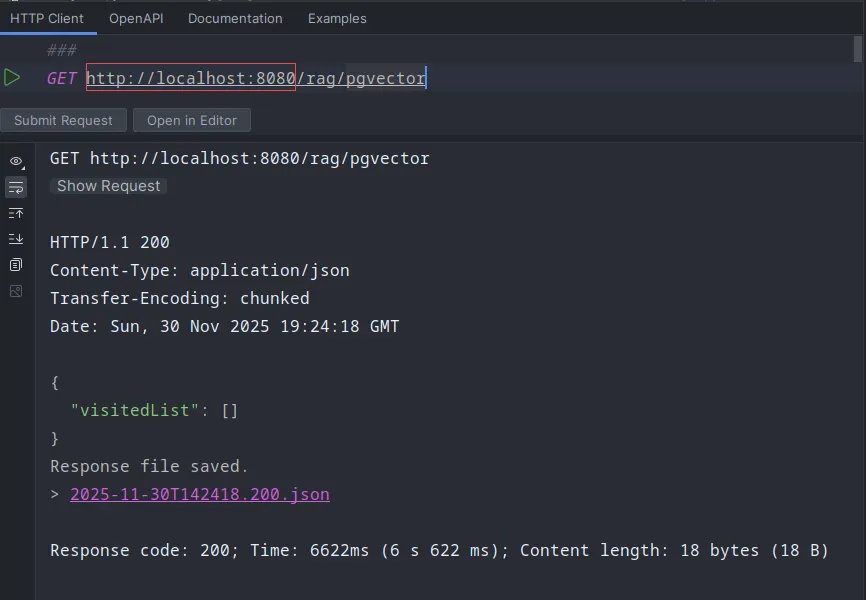Open the Examples tab
The width and height of the screenshot is (866, 600).
point(337,18)
